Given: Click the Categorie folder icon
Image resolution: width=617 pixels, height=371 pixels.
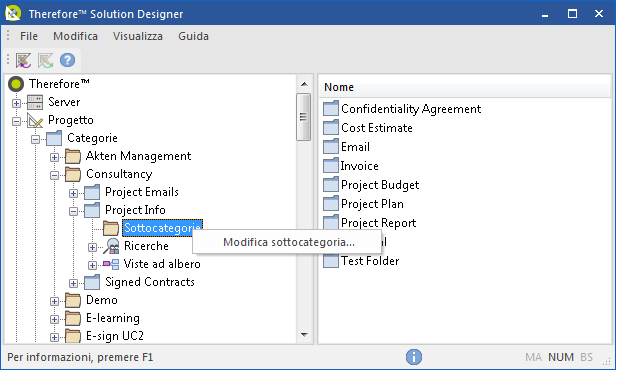Looking at the screenshot, I should 54,138.
